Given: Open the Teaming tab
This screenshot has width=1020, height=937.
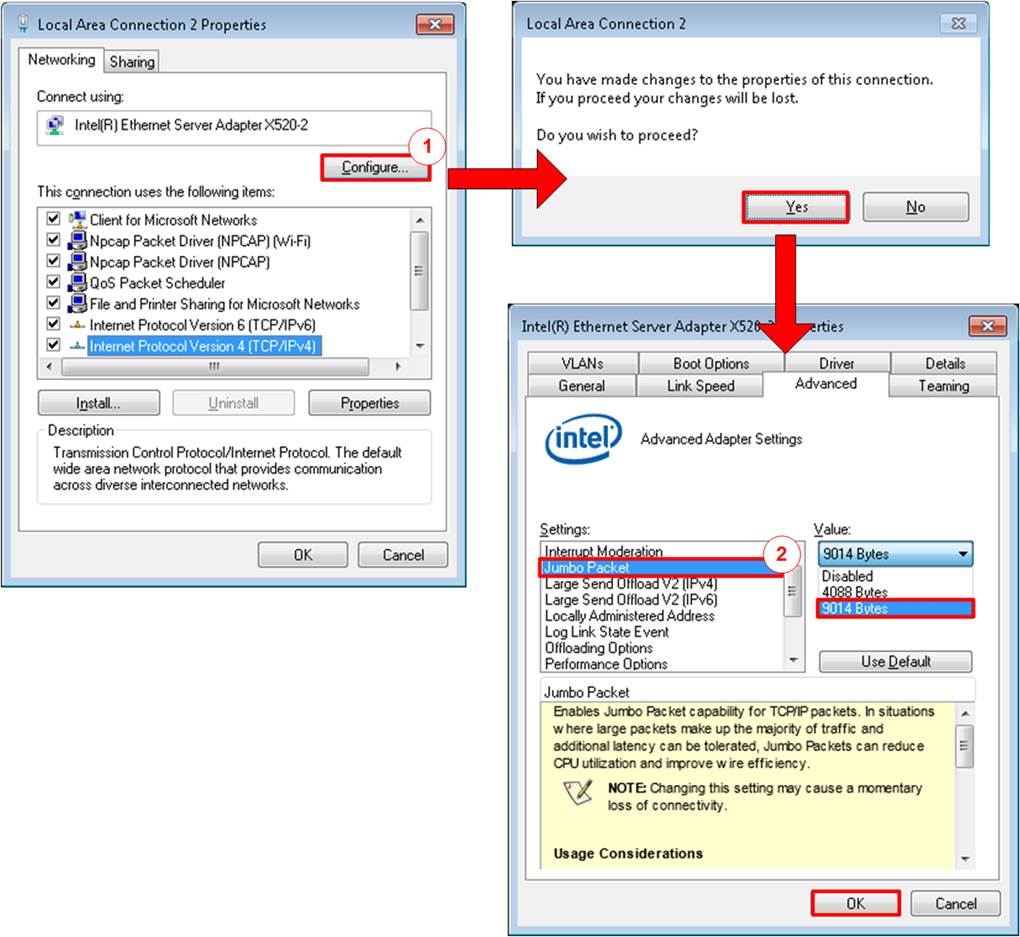Looking at the screenshot, I should [943, 386].
